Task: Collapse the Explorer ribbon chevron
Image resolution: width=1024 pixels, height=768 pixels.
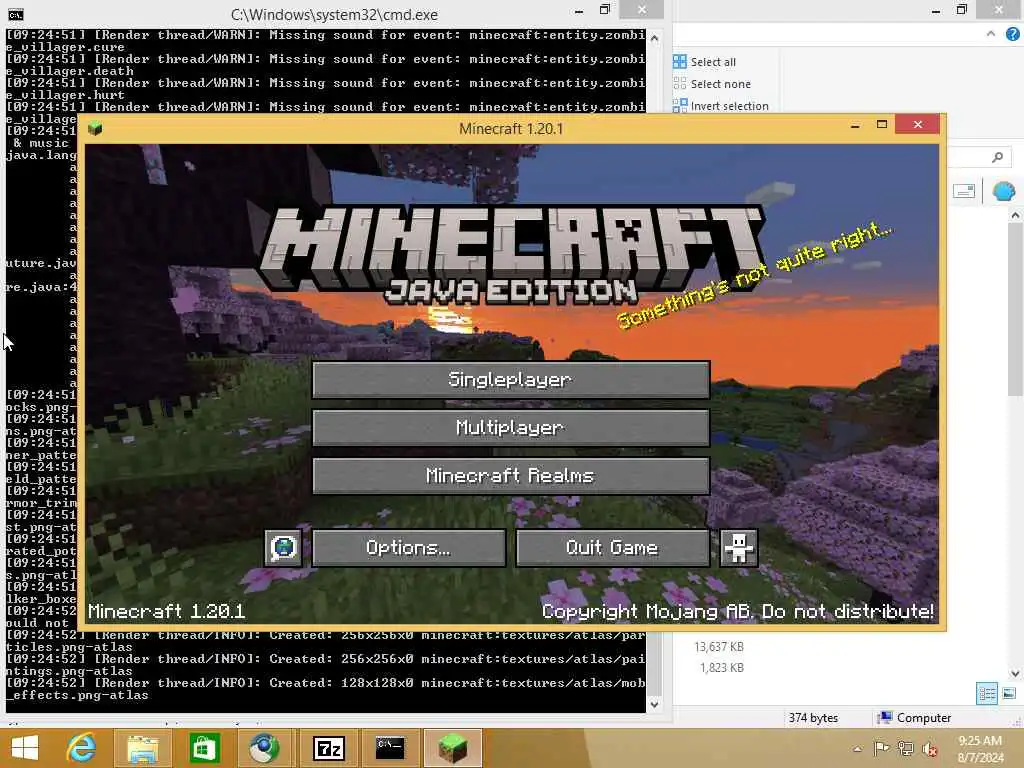Action: point(991,34)
